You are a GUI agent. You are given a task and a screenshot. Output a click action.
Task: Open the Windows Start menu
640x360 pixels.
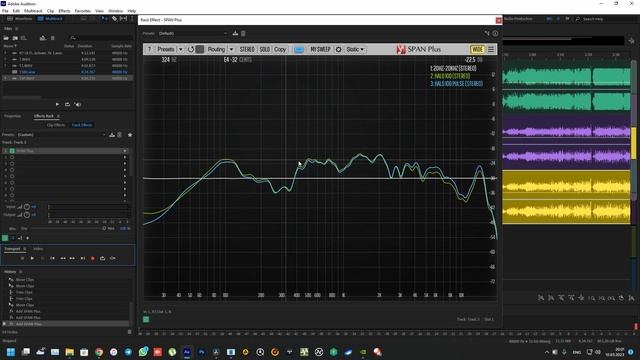pos(11,352)
